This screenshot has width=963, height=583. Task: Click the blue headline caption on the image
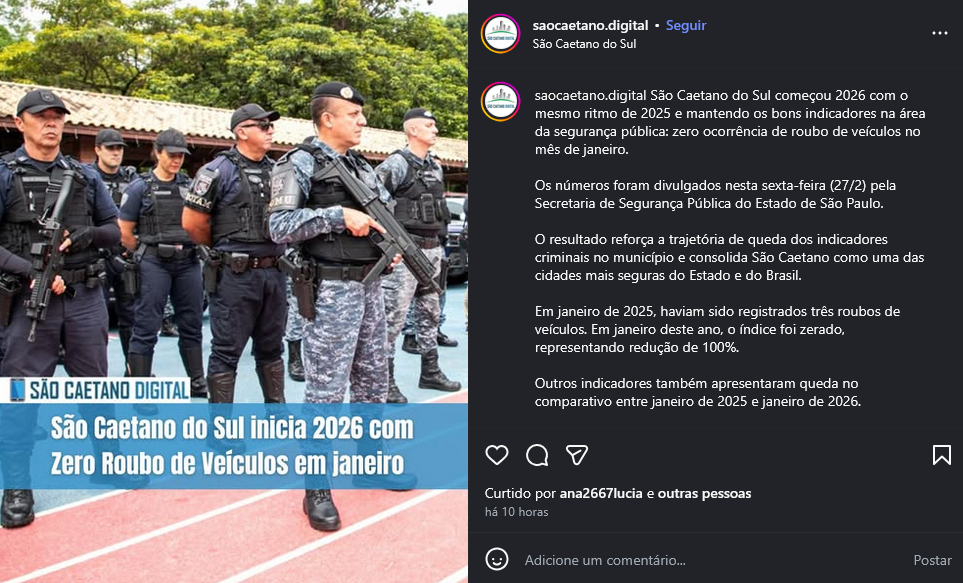pos(233,446)
